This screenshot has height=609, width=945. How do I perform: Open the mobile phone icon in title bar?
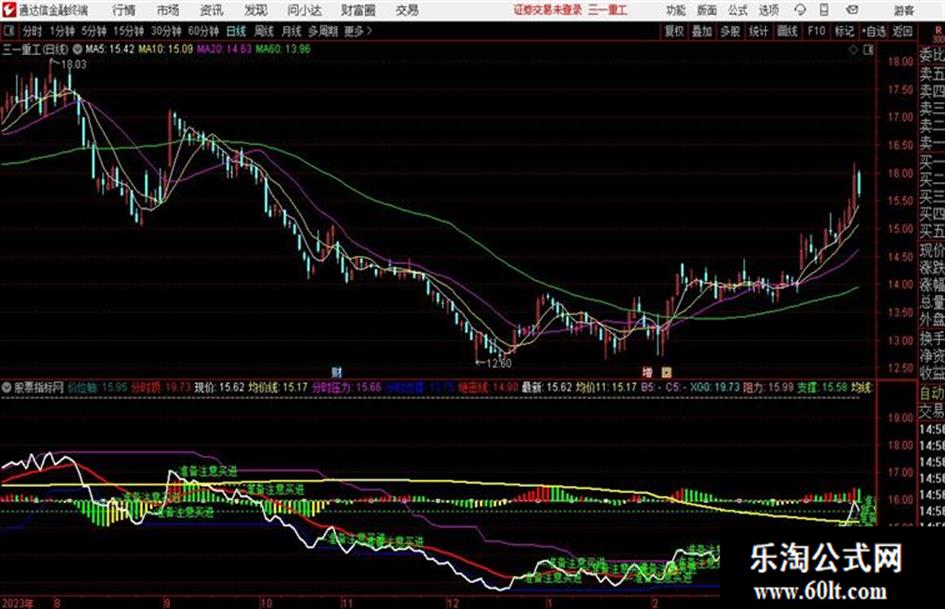(x=824, y=10)
